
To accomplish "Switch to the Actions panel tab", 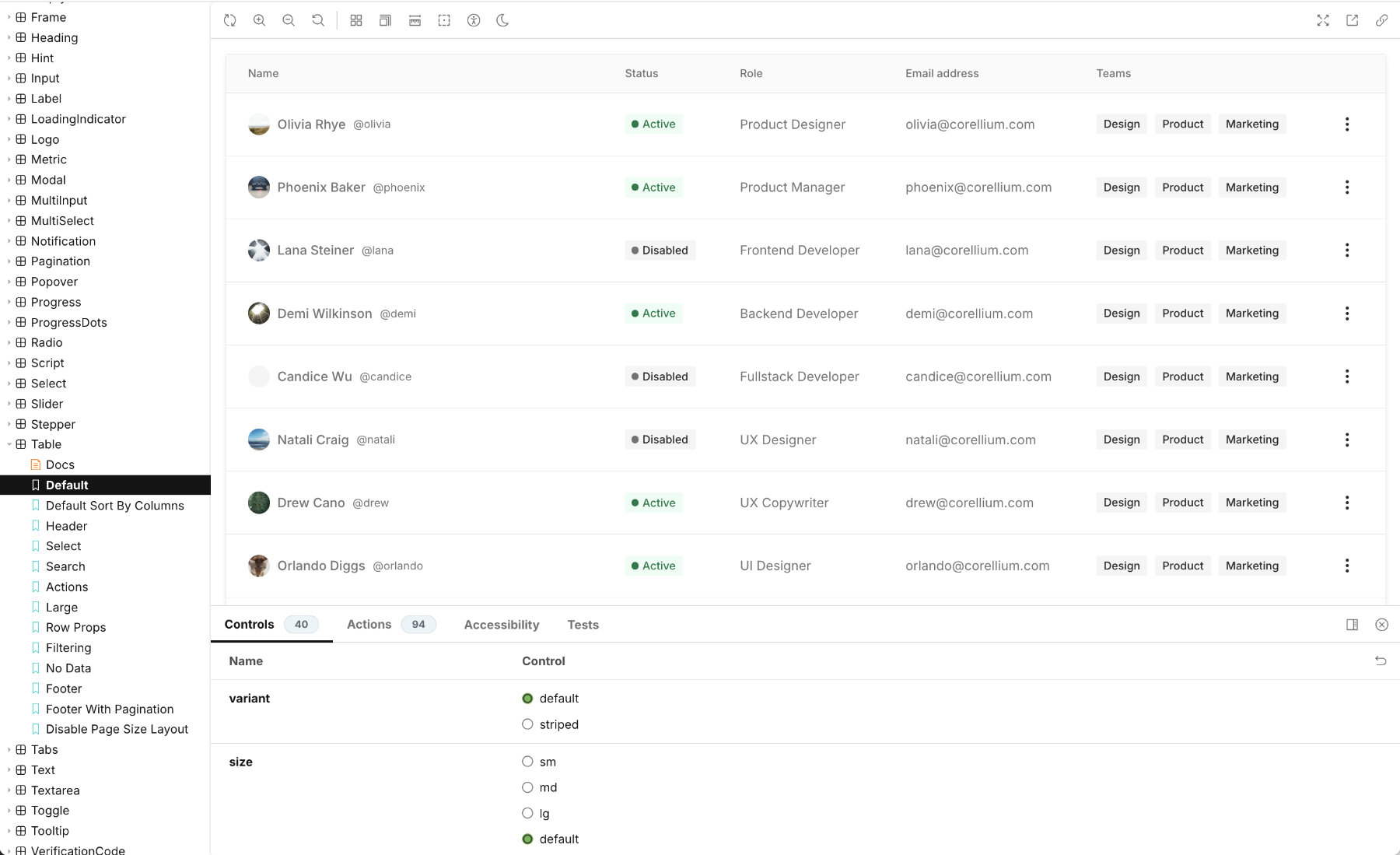I will 369,625.
